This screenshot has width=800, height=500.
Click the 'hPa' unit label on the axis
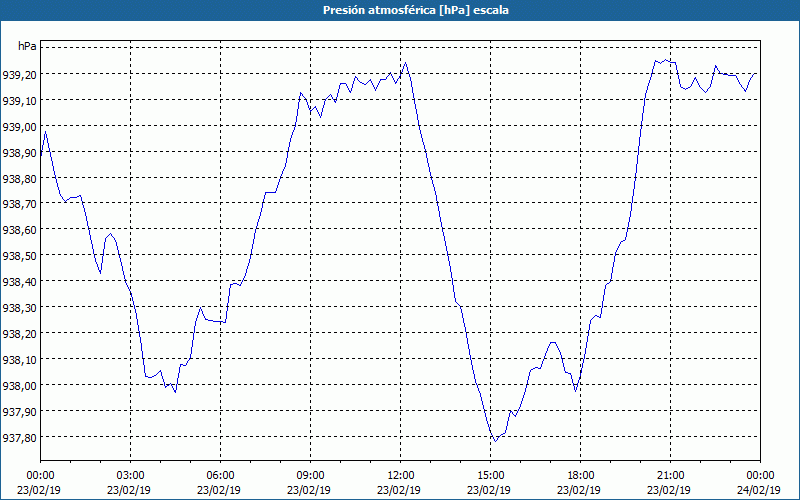coord(27,46)
